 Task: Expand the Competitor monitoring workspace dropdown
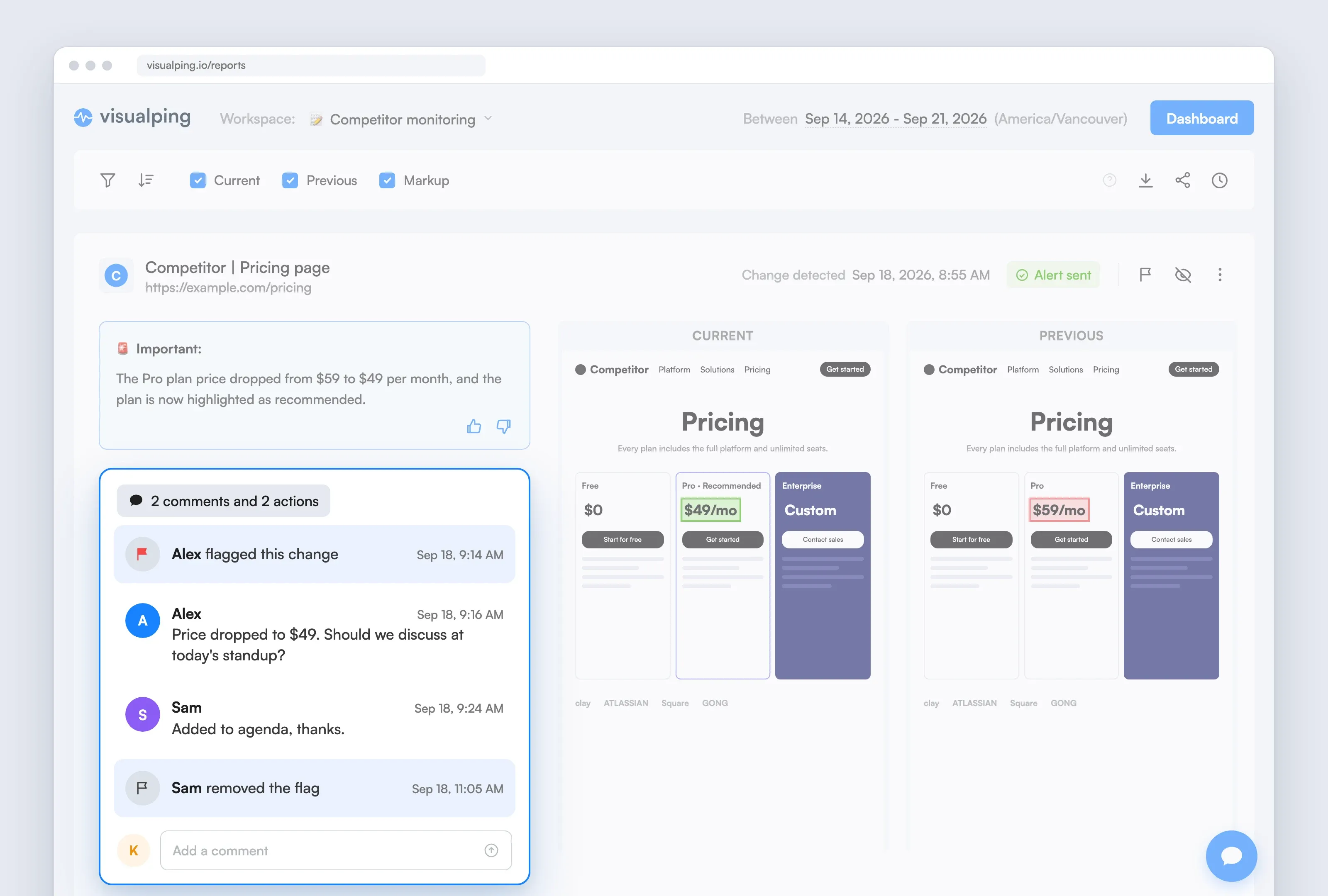click(x=400, y=119)
